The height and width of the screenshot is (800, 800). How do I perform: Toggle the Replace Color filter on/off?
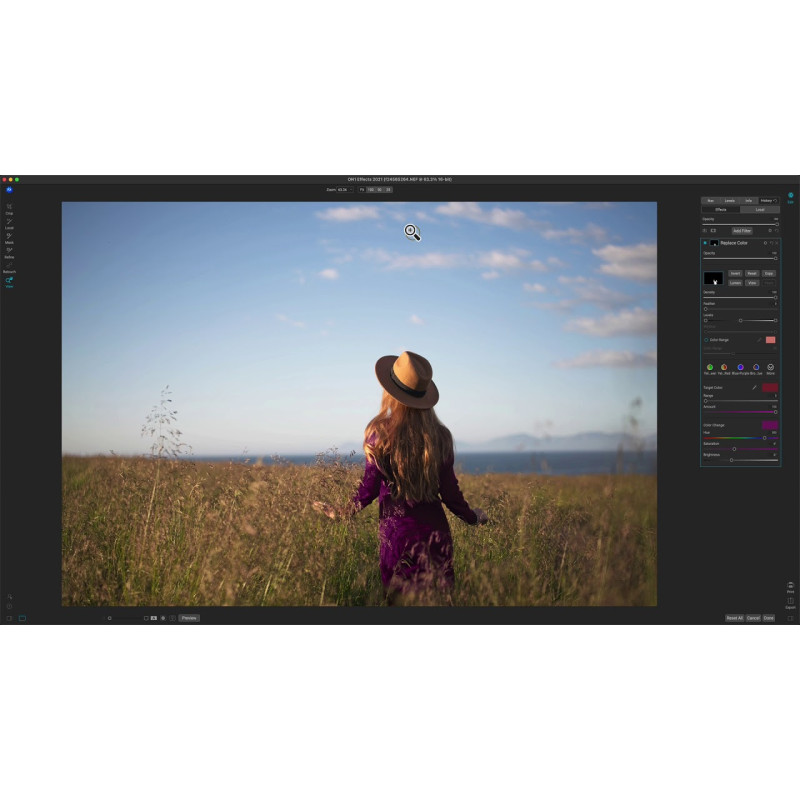(x=705, y=243)
